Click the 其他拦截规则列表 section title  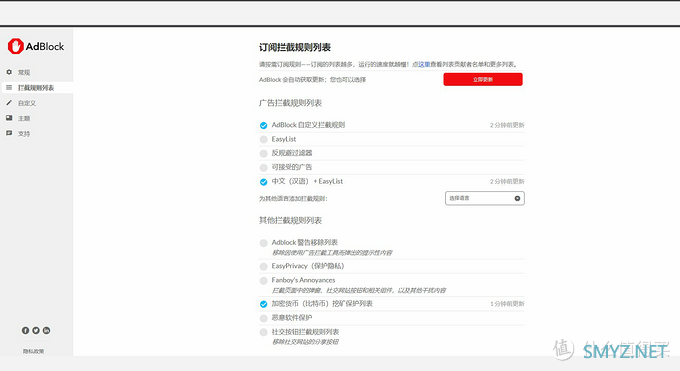[290, 220]
